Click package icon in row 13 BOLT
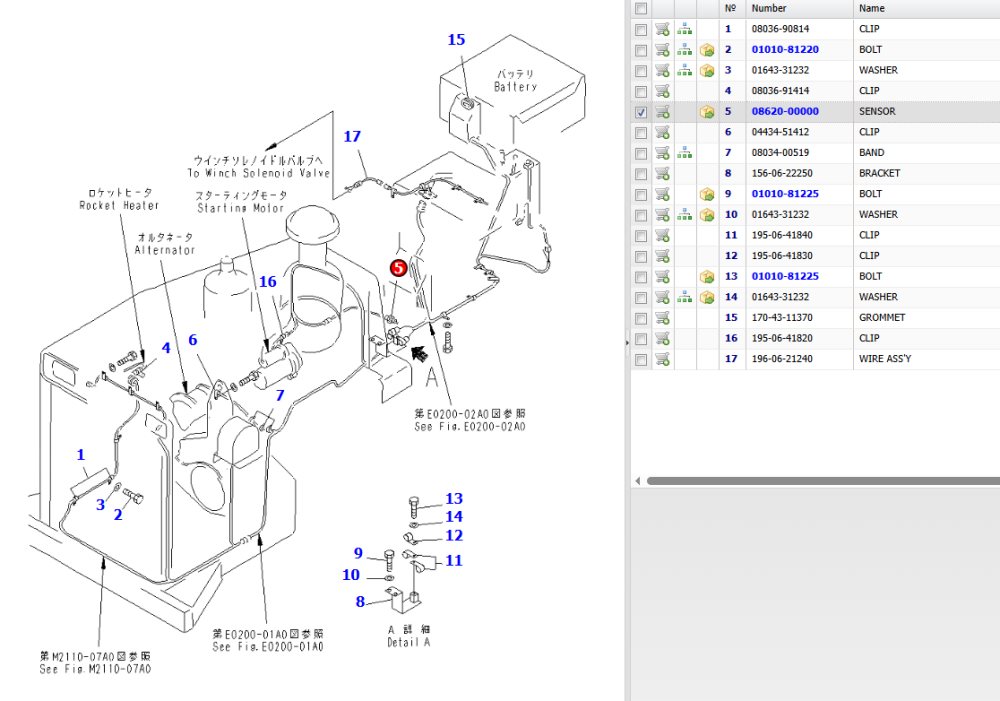The image size is (1000, 701). [707, 277]
